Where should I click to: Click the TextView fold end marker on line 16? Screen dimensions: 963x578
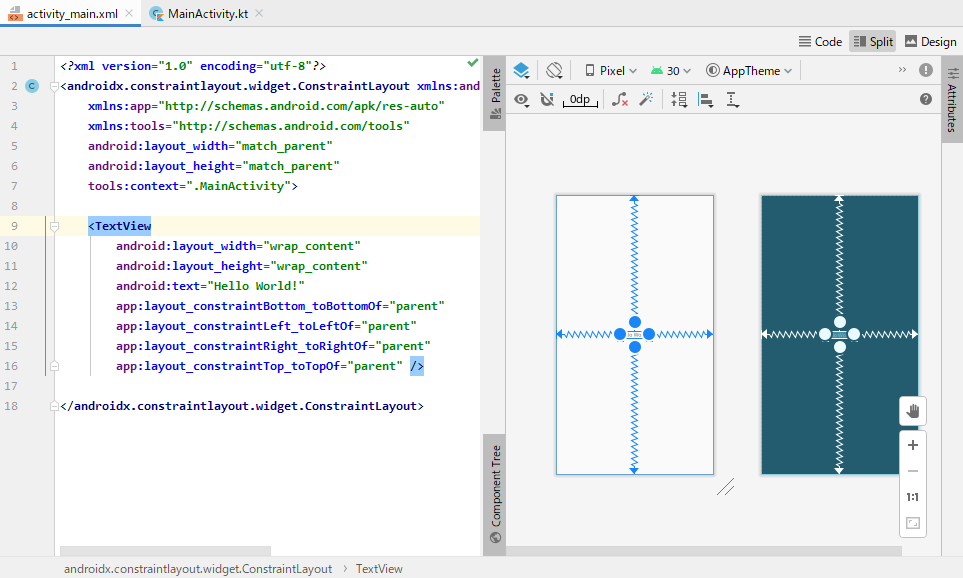click(54, 366)
